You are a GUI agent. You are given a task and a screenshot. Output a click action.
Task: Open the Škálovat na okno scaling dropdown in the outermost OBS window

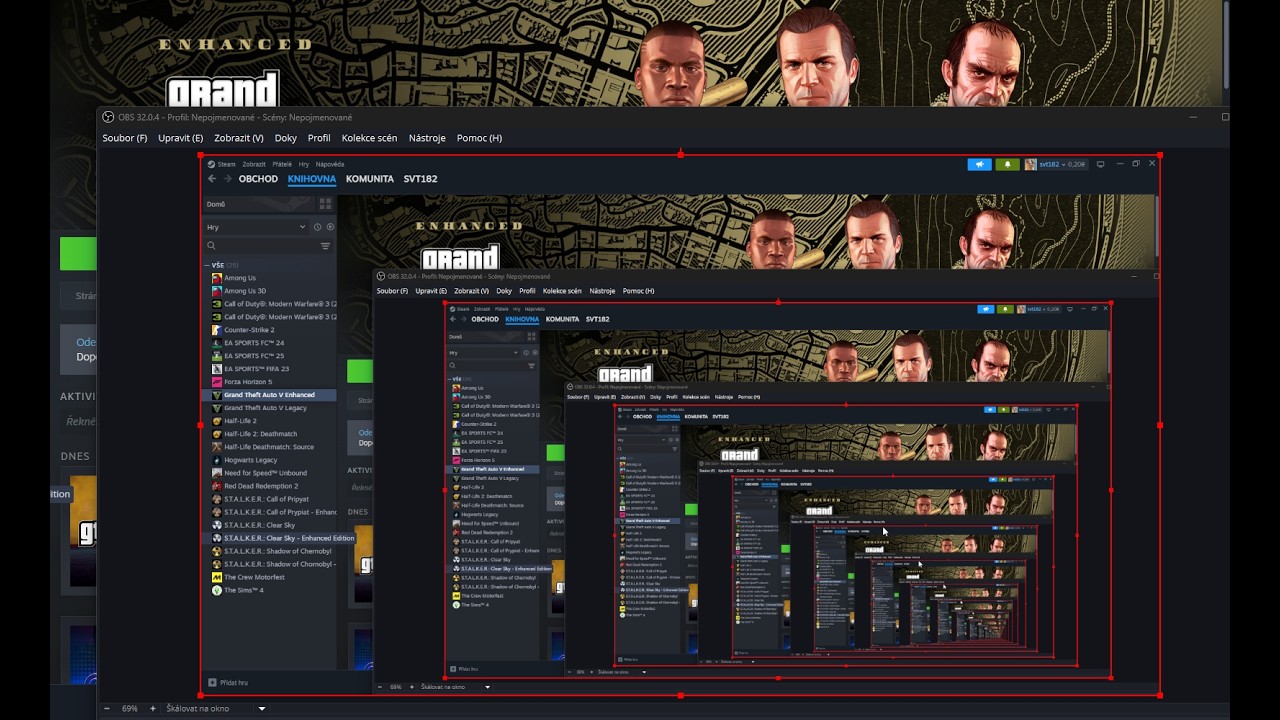[216, 708]
